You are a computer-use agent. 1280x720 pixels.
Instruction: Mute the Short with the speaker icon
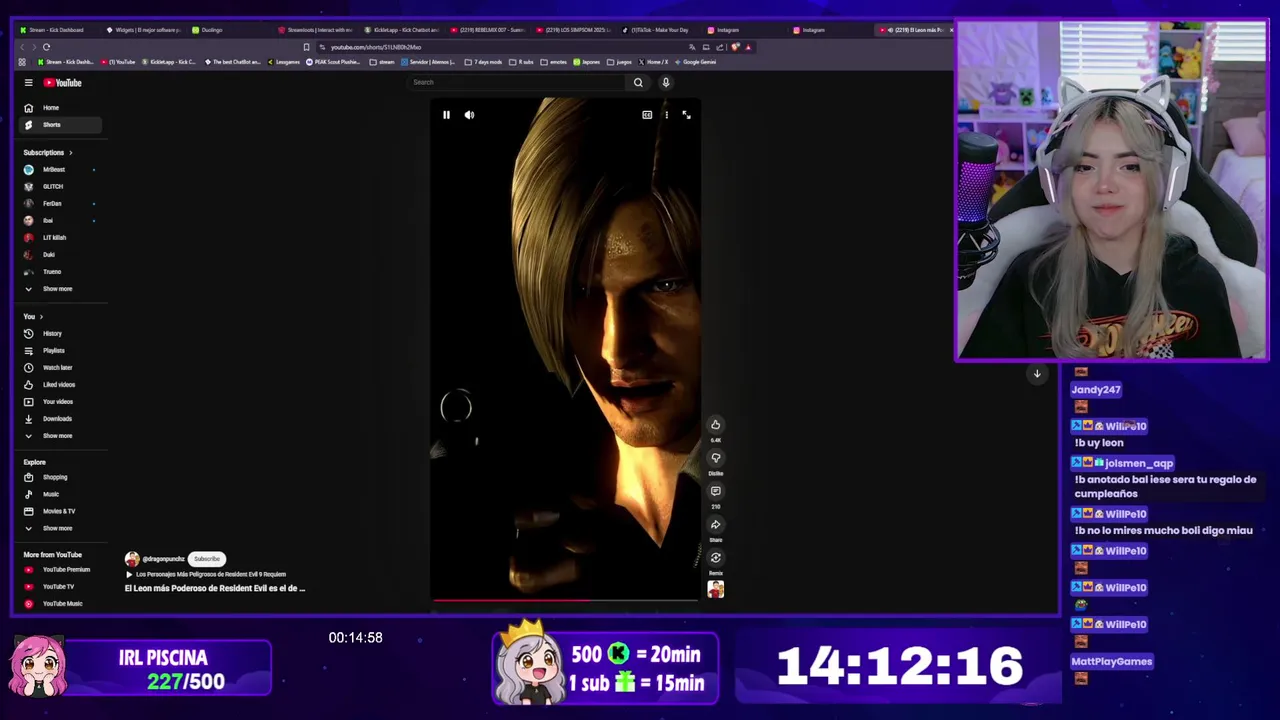469,115
